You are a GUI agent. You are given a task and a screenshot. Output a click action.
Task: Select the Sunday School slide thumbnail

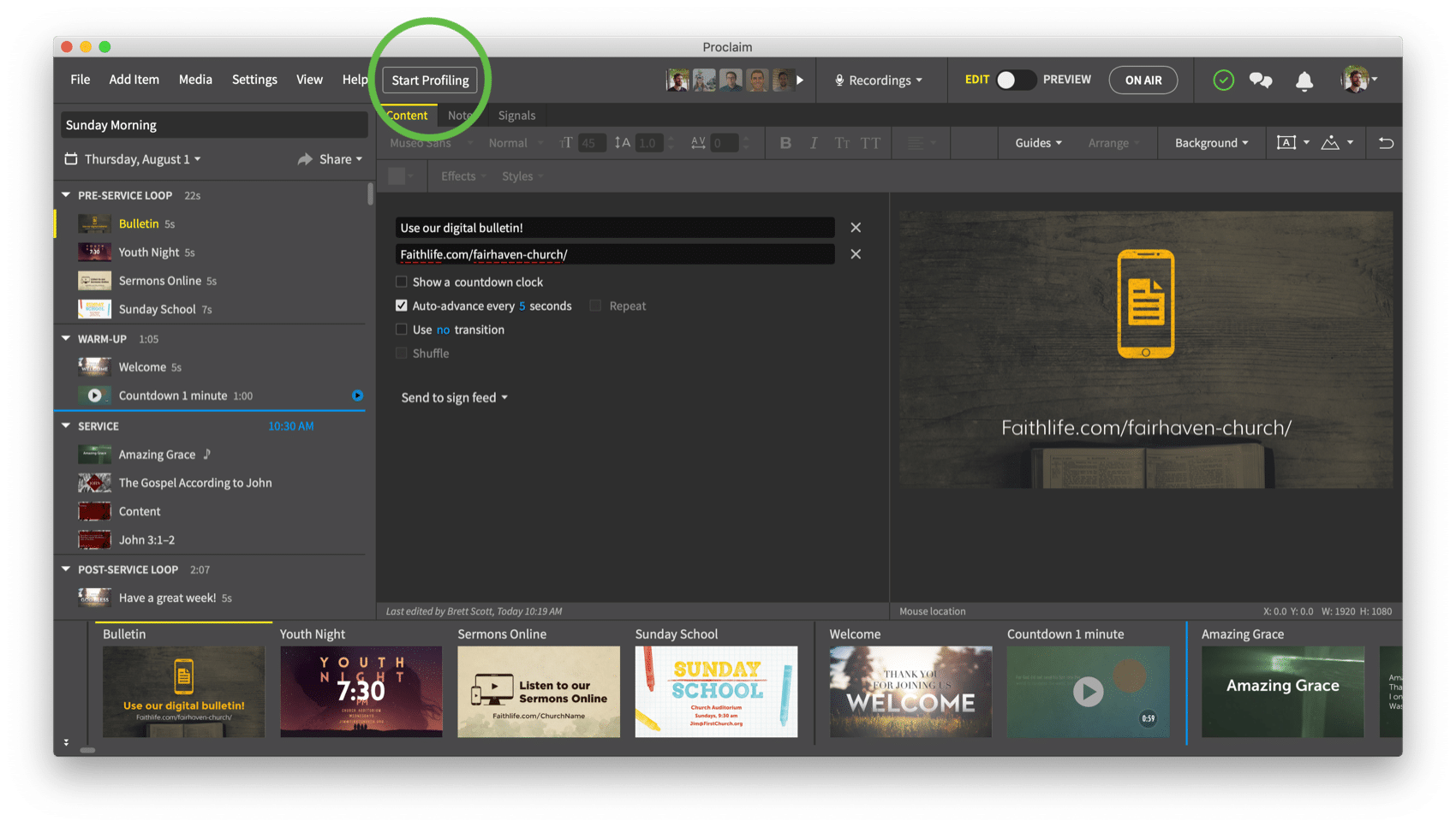[716, 692]
